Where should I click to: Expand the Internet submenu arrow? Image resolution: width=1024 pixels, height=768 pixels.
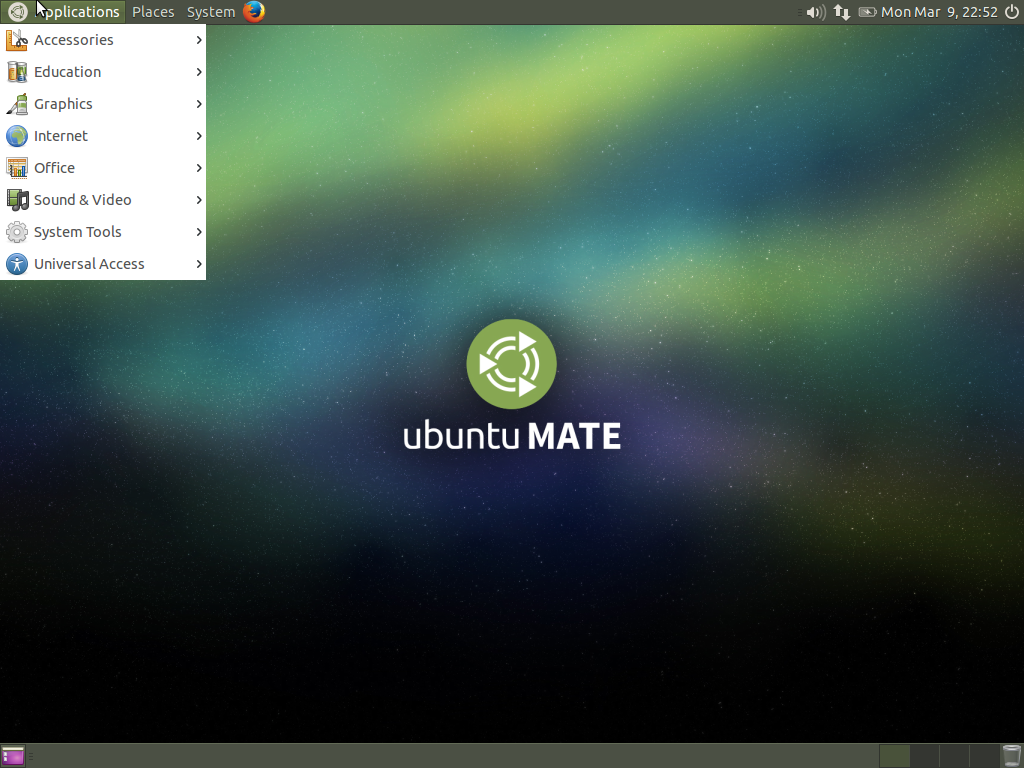click(x=199, y=136)
